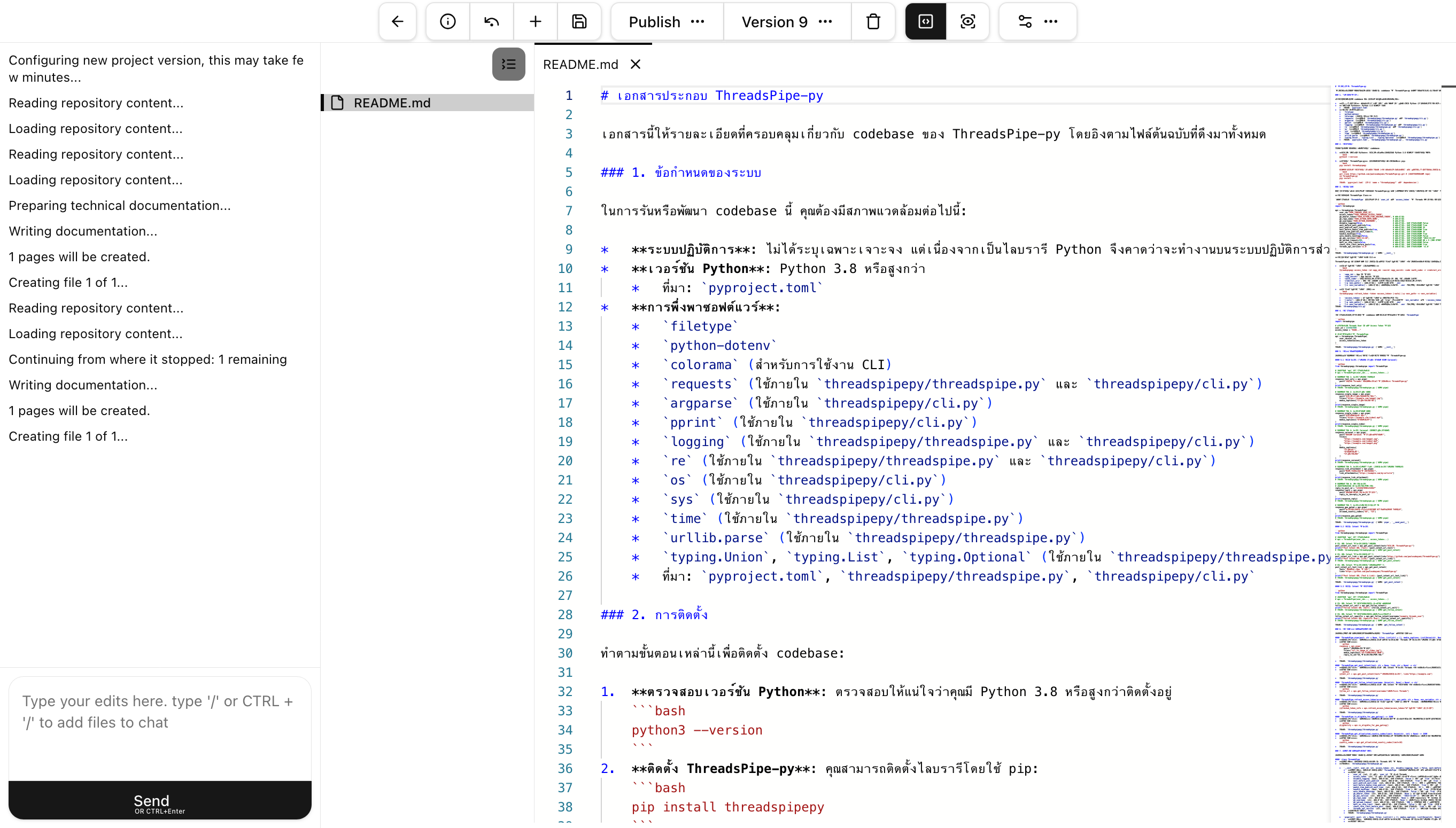Add a new item using the plus icon
The image size is (1456, 828).
(535, 21)
